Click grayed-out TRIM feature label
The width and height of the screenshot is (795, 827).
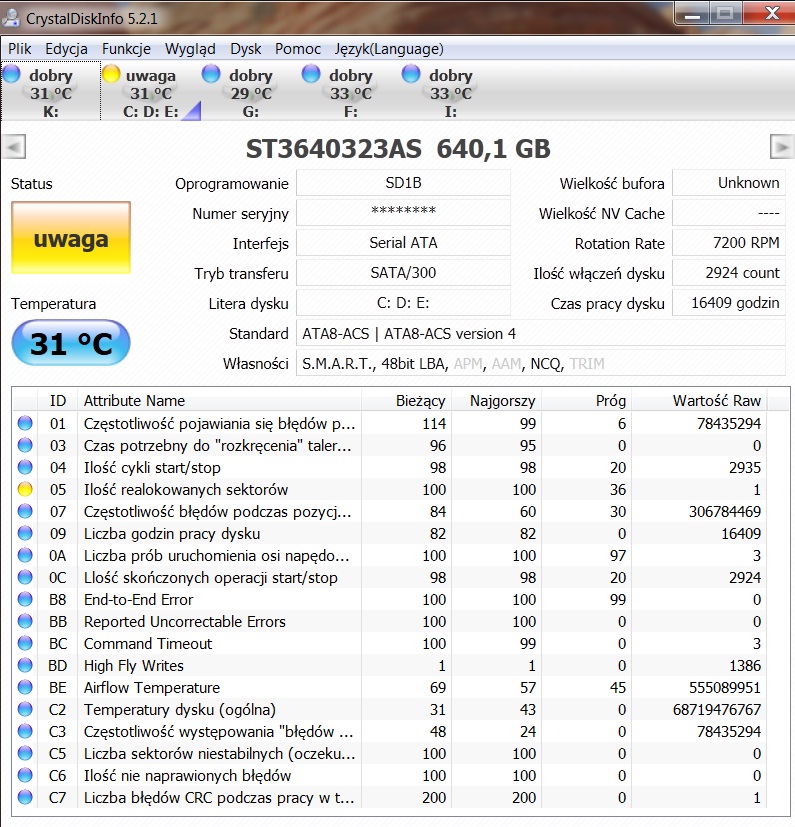[x=587, y=364]
